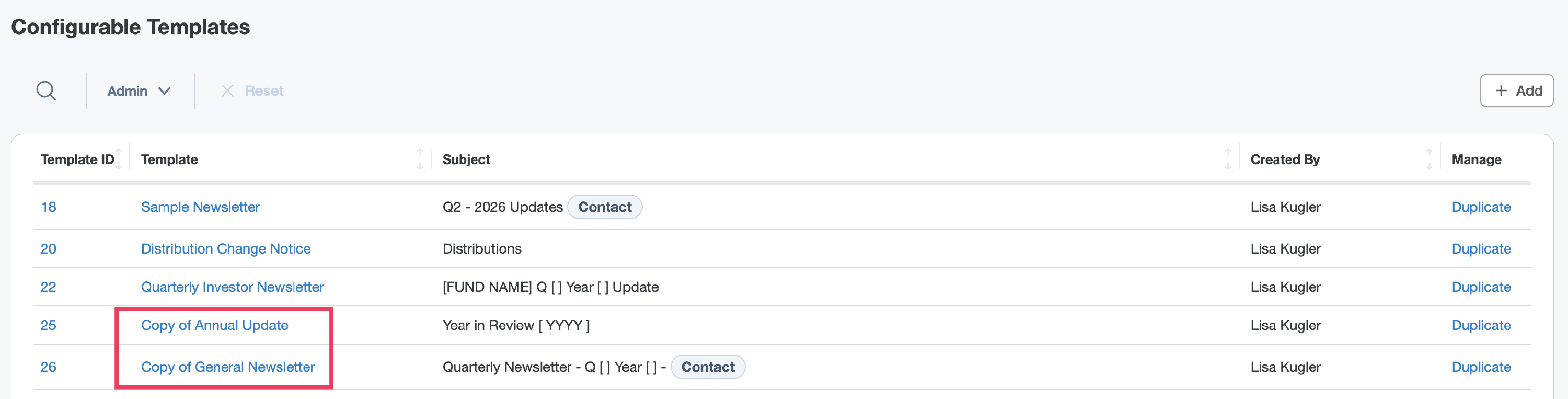Click the Reset X icon
The image size is (1568, 399).
pos(228,91)
